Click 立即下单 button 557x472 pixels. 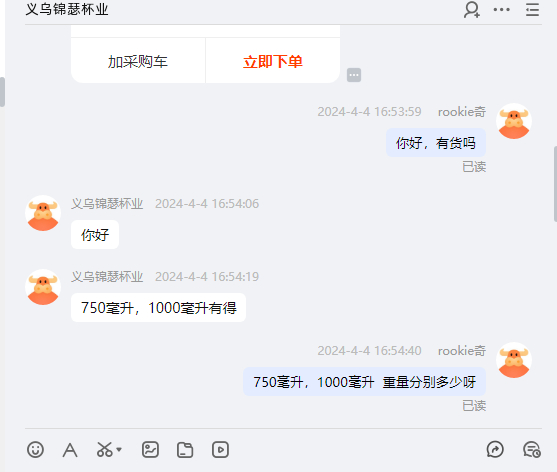coord(273,61)
